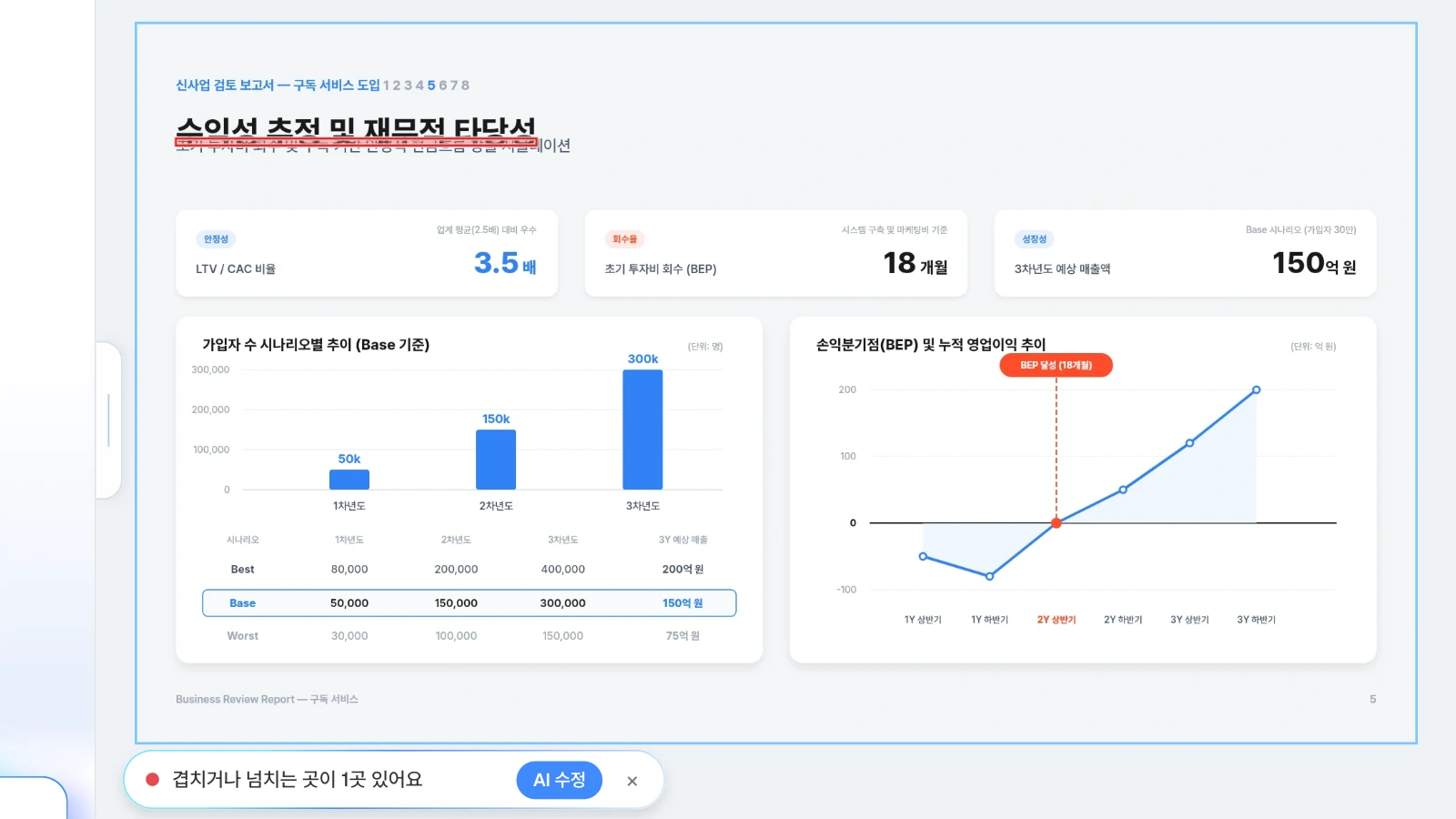The image size is (1456, 819).
Task: Click the red BEP point on the line chart
Action: pyautogui.click(x=1057, y=523)
